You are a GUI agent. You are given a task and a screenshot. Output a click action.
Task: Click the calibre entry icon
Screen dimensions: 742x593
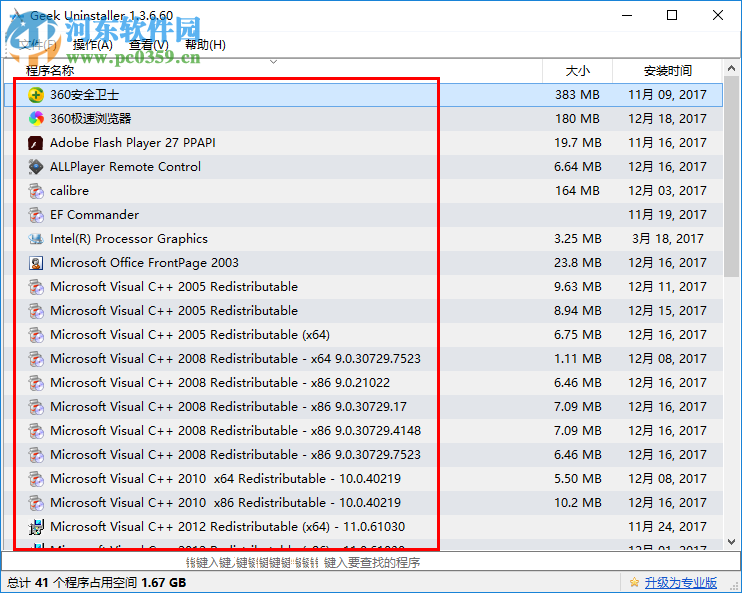pos(36,191)
